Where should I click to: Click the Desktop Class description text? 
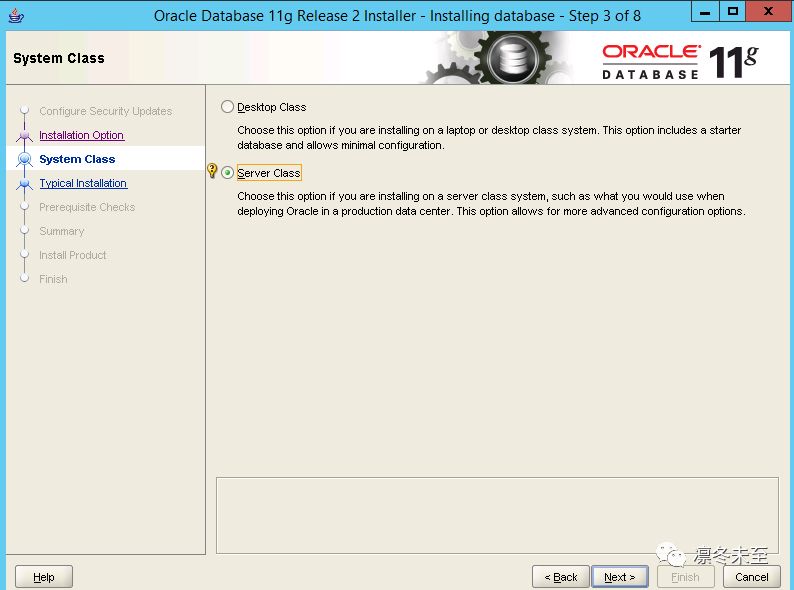[489, 138]
